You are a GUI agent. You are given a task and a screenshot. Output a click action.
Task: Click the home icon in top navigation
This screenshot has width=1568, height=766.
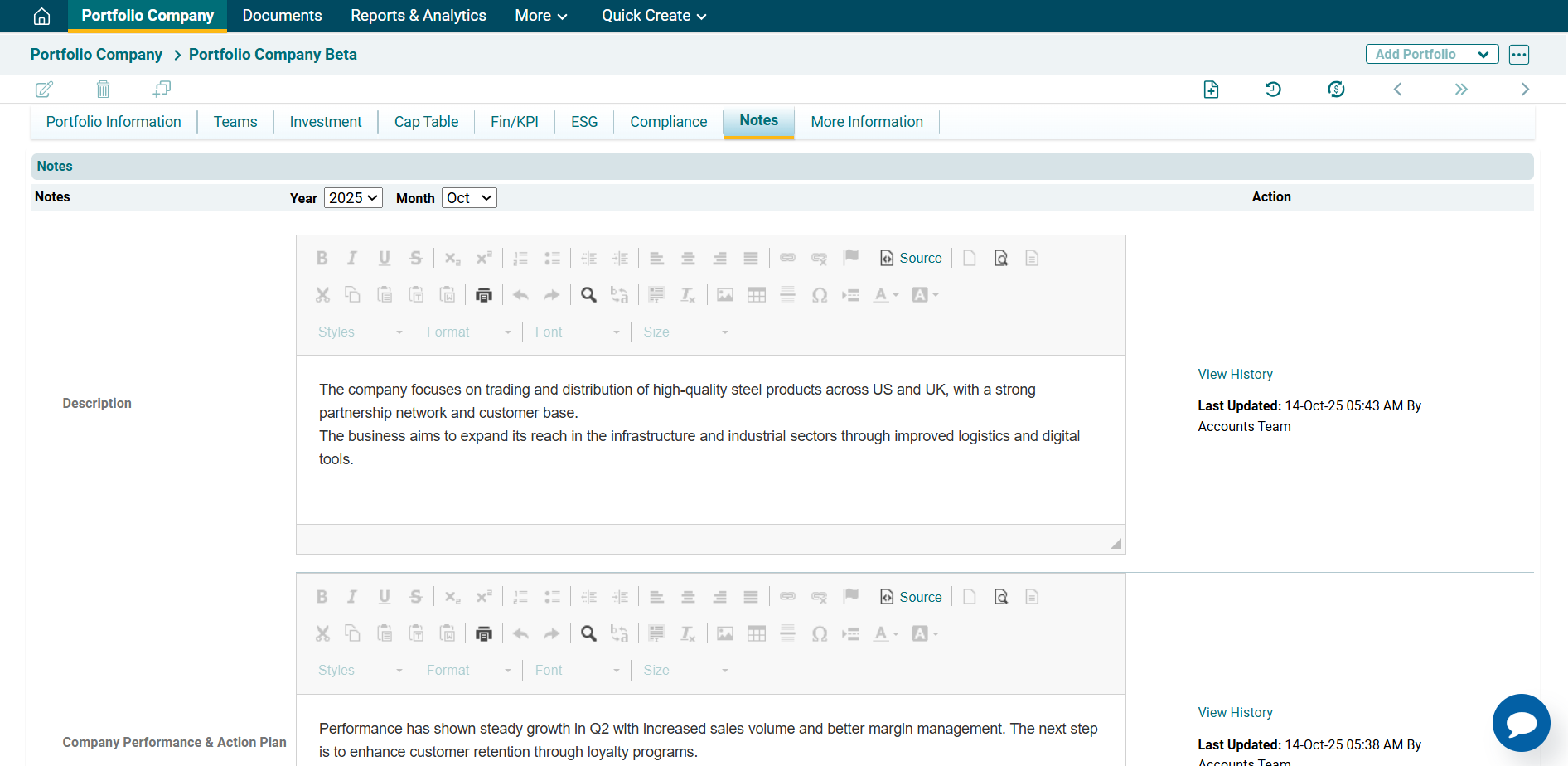41,17
